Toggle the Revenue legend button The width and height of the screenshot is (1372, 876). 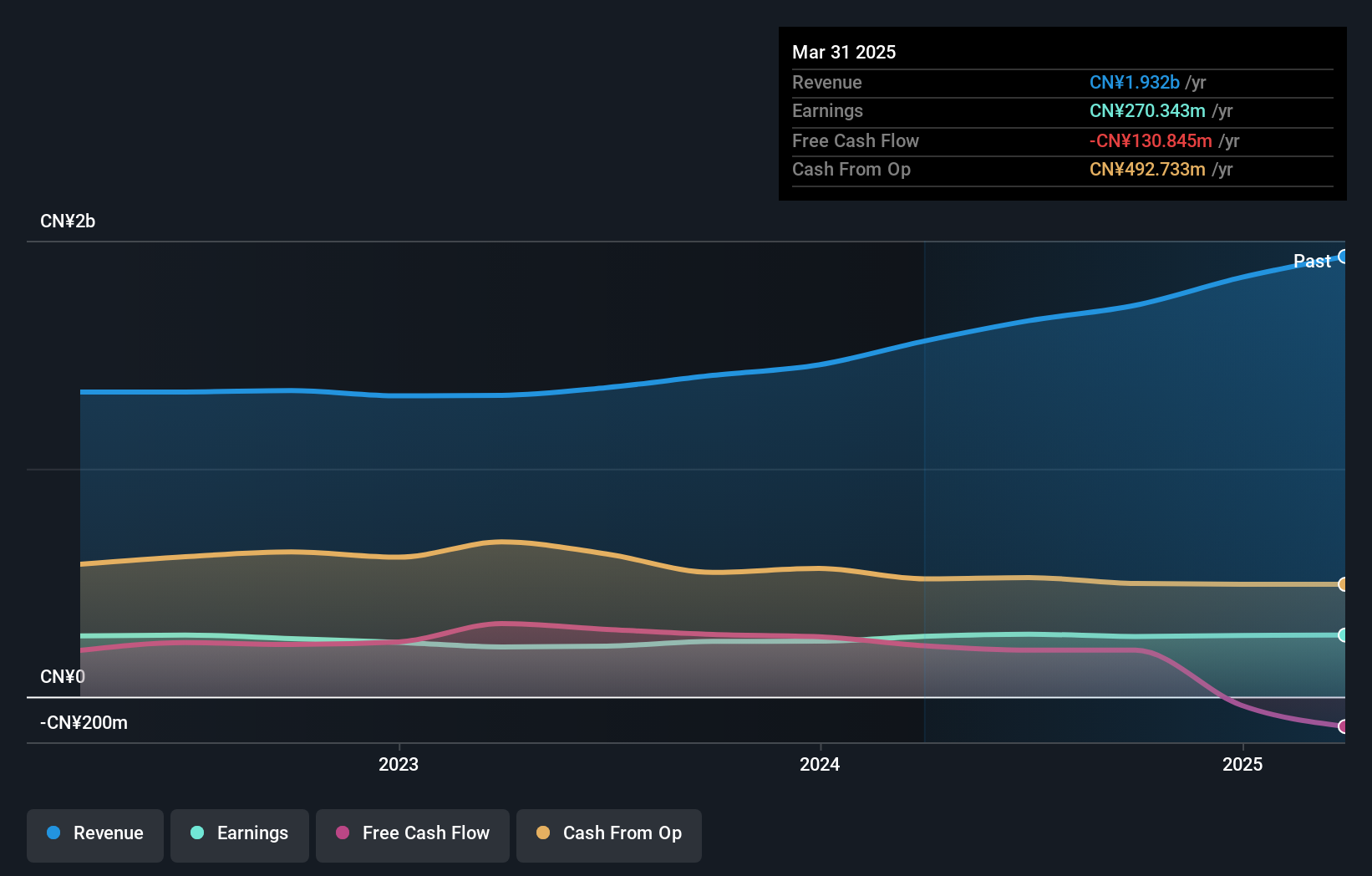point(95,835)
